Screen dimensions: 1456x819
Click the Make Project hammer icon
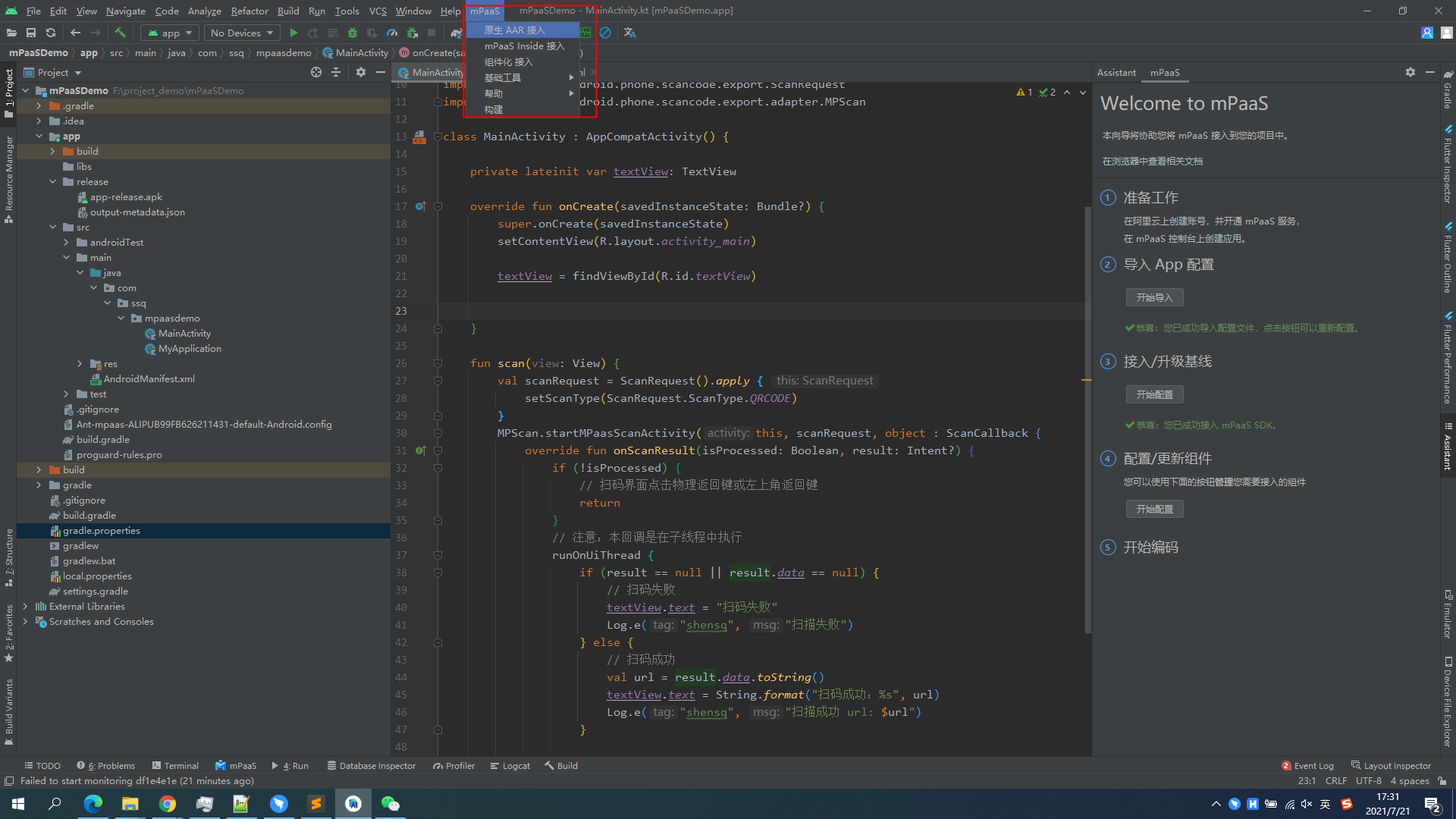(x=120, y=33)
